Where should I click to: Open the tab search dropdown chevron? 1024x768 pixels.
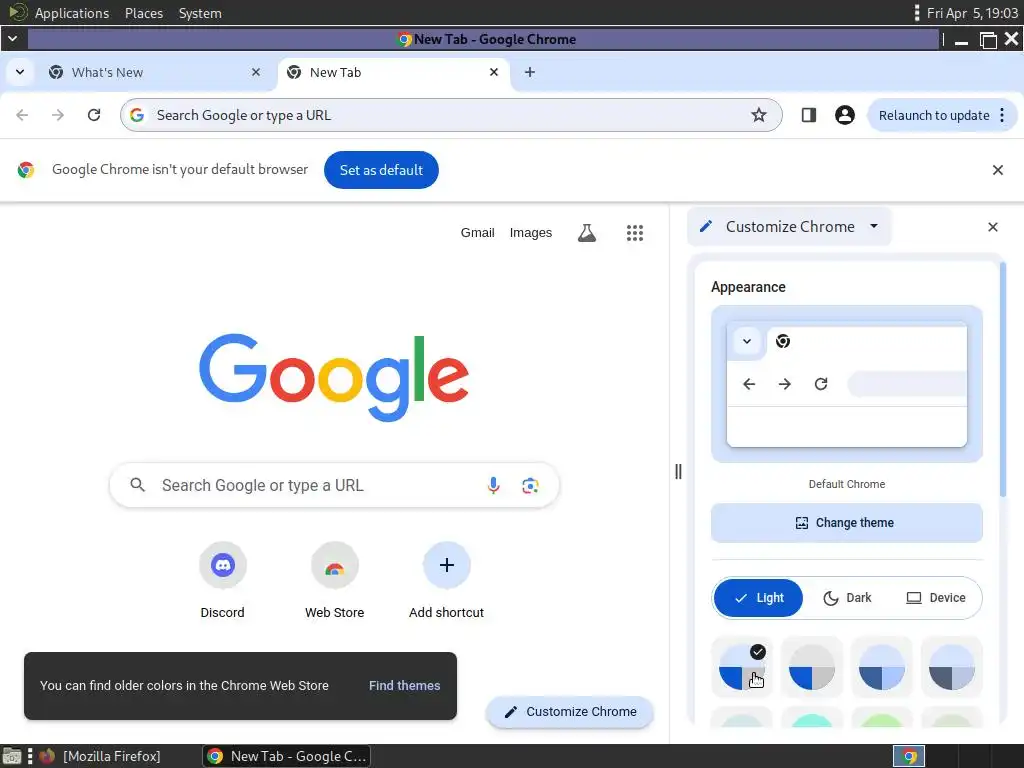[20, 72]
